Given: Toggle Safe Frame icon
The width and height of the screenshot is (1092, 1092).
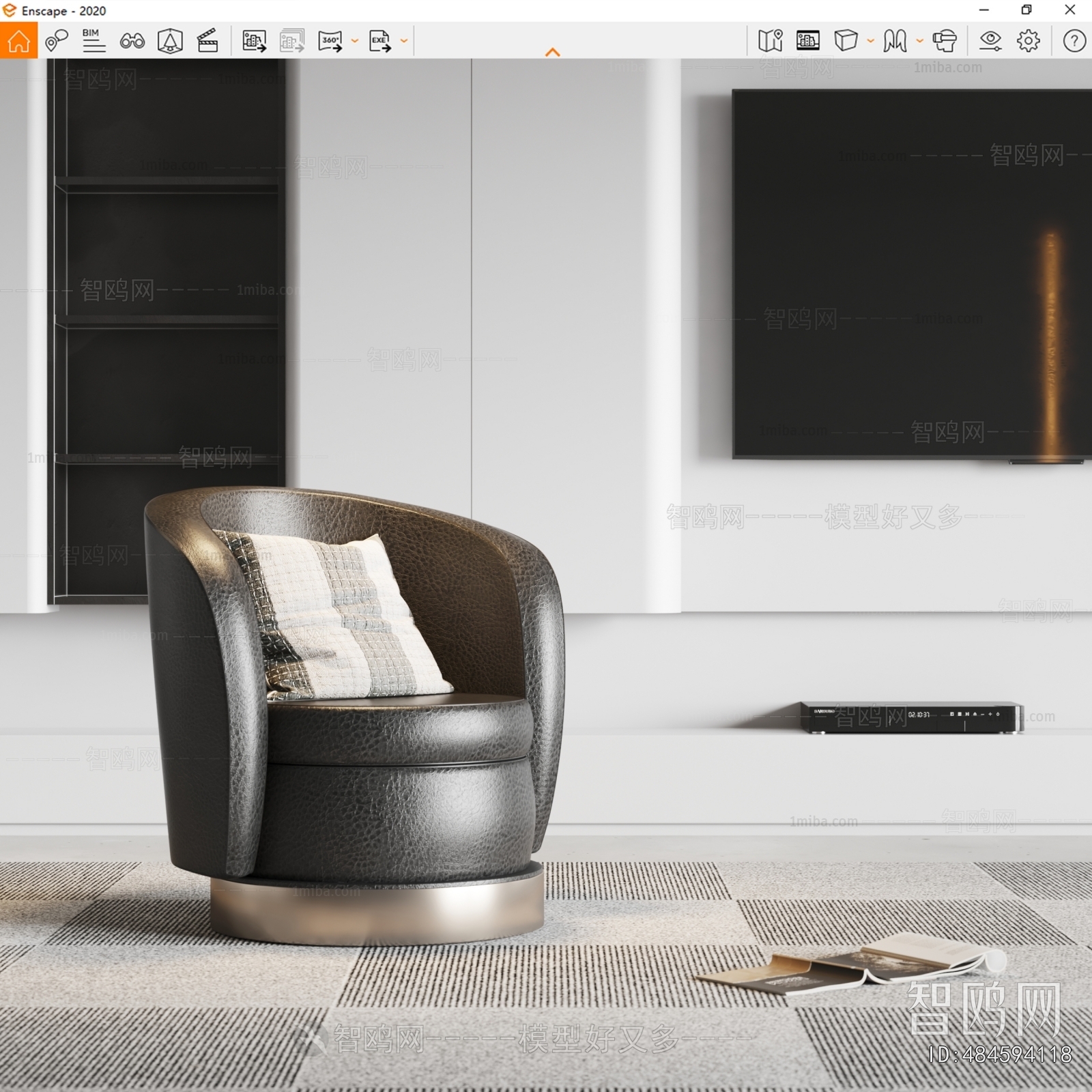Looking at the screenshot, I should coord(170,41).
